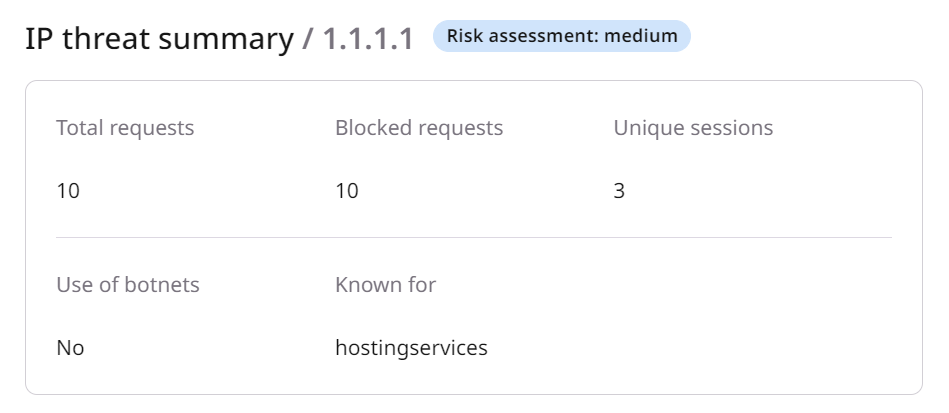Select the value 10 under Total requests

tap(68, 190)
